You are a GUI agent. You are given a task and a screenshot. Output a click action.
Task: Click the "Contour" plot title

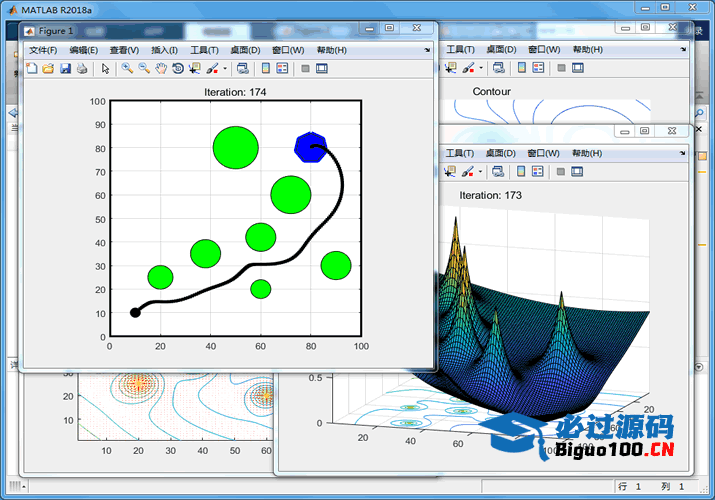pyautogui.click(x=492, y=92)
